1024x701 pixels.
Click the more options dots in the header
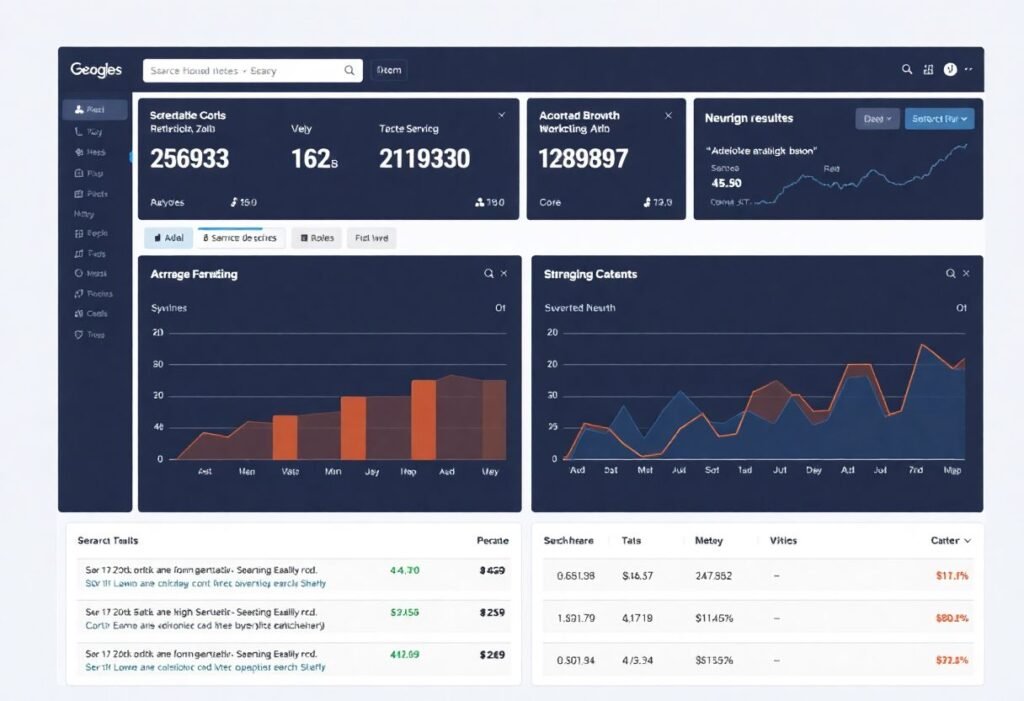tap(968, 69)
